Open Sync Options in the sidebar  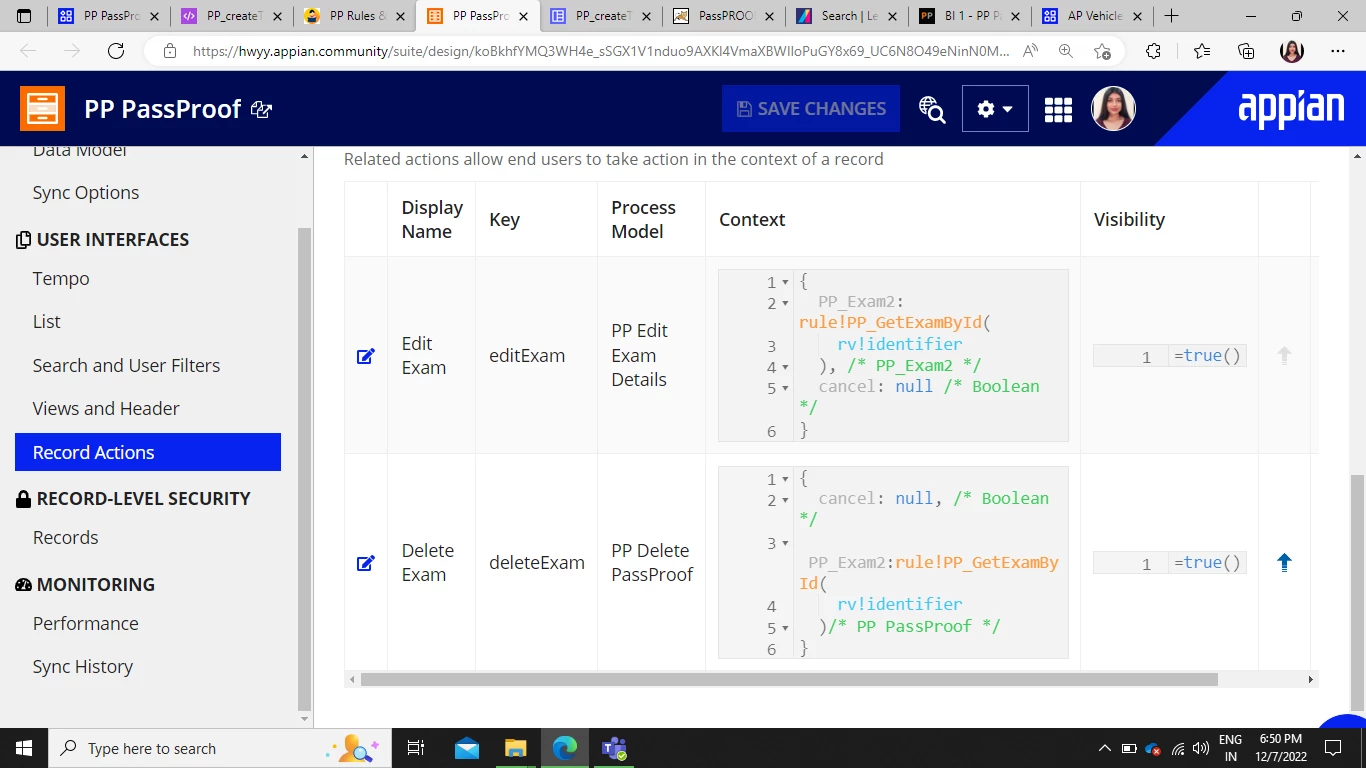[86, 193]
